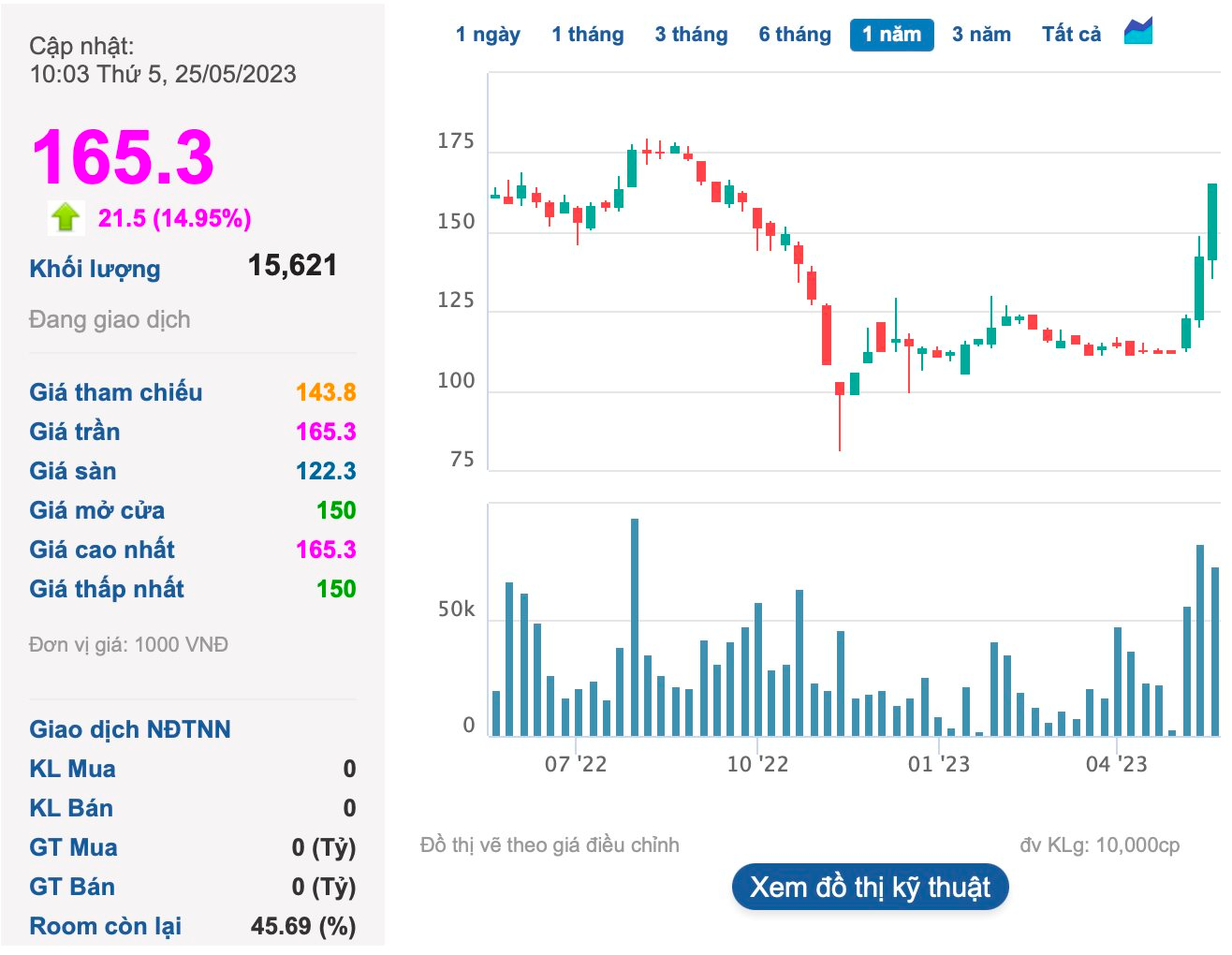Click the 'Giá tham chiếu' label

115,392
